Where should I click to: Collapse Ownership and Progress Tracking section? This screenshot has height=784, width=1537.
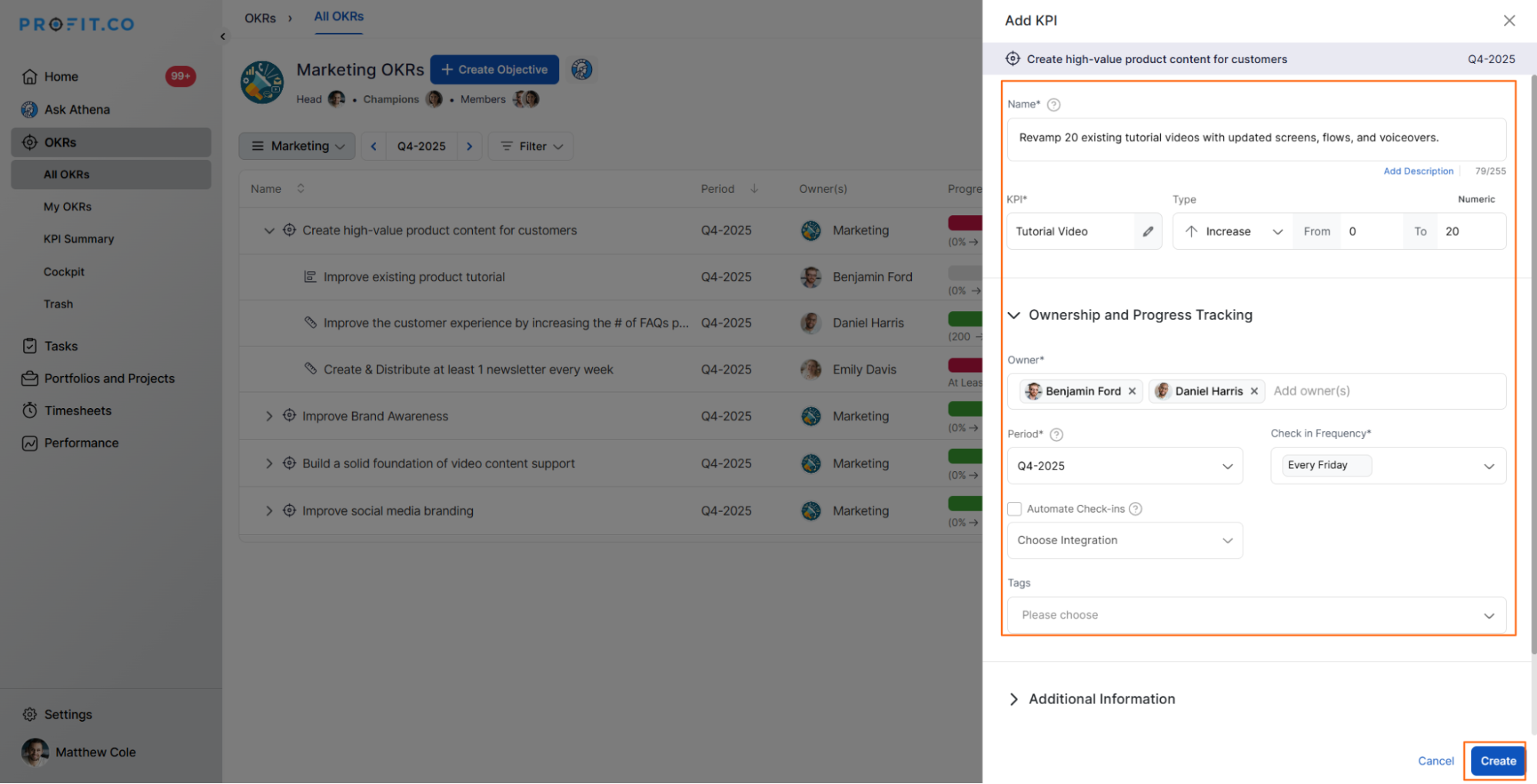[x=1014, y=315]
